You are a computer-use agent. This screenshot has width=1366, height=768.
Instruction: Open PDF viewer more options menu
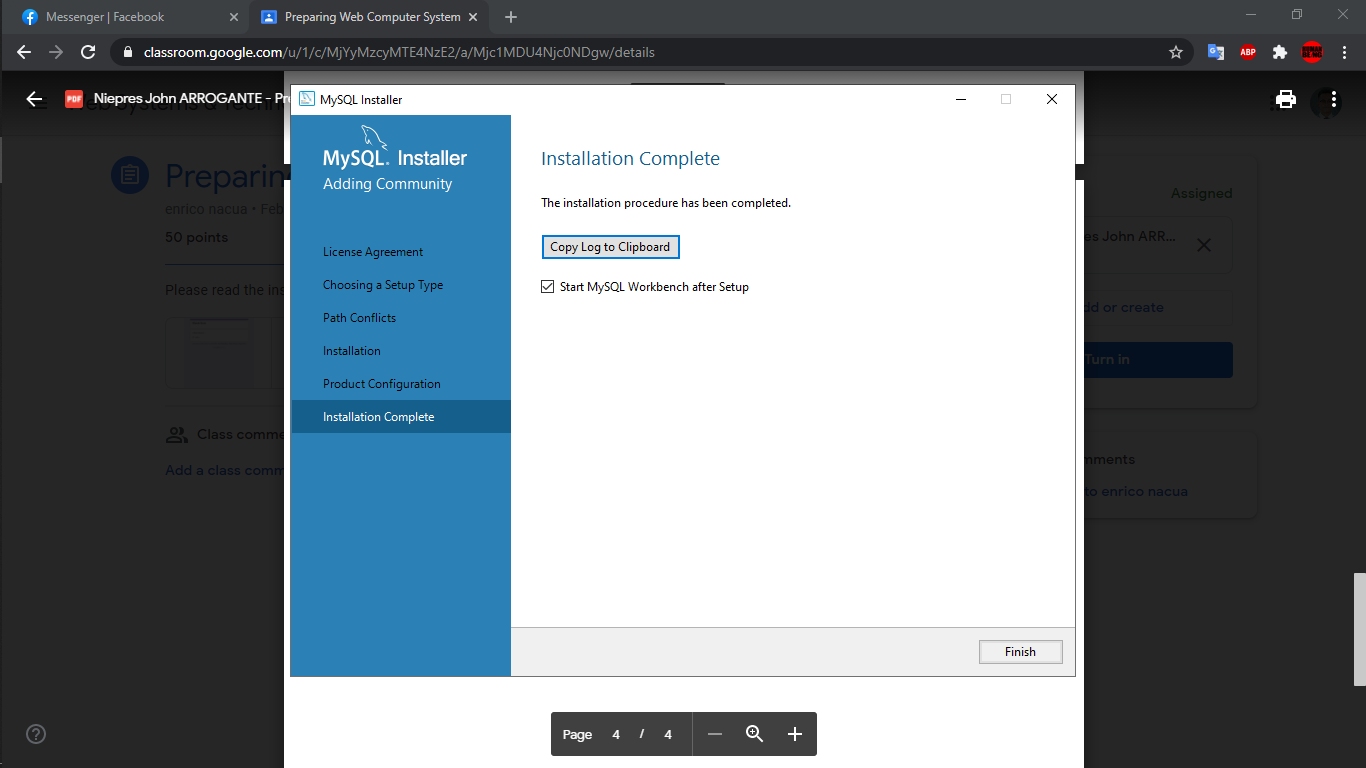point(1334,99)
